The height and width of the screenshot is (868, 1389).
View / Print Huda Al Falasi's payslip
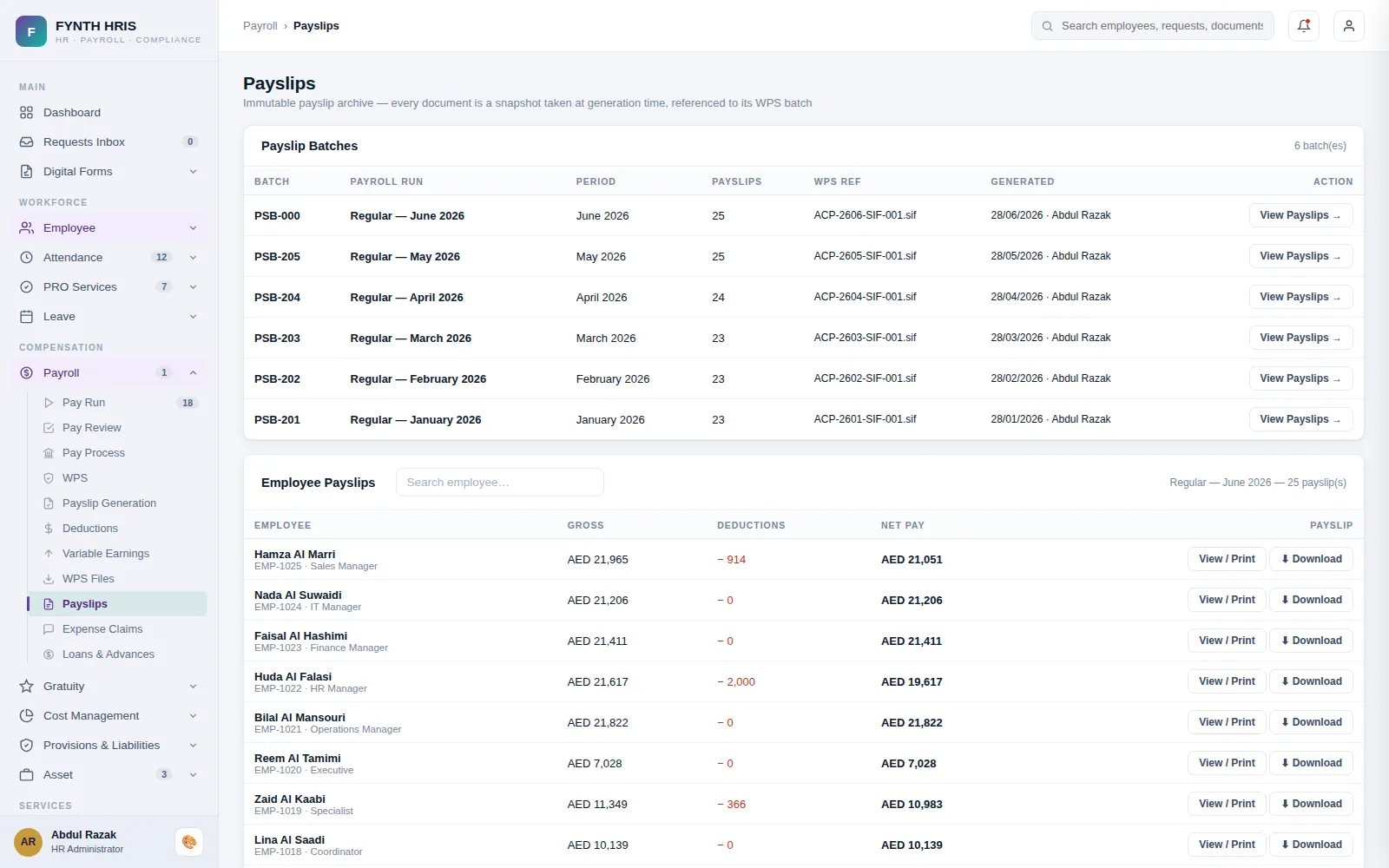1227,681
